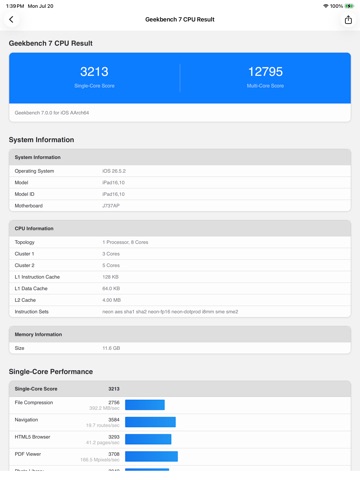Image resolution: width=360 pixels, height=480 pixels.
Task: Select the Geekbench 7 CPU Result page heading
Action: [51, 43]
